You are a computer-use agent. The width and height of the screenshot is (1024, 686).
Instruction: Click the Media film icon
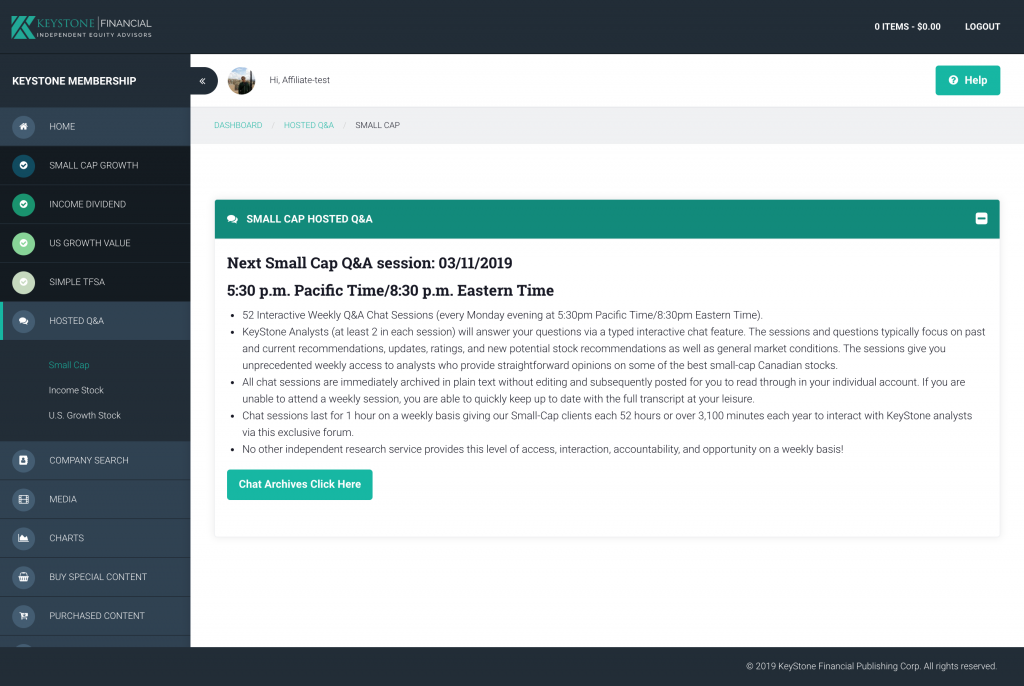tap(24, 499)
